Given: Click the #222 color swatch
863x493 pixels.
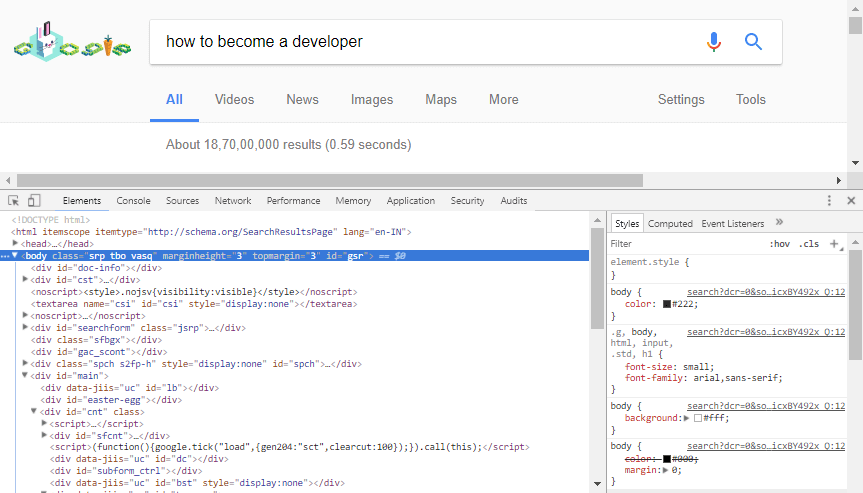Looking at the screenshot, I should [667, 304].
